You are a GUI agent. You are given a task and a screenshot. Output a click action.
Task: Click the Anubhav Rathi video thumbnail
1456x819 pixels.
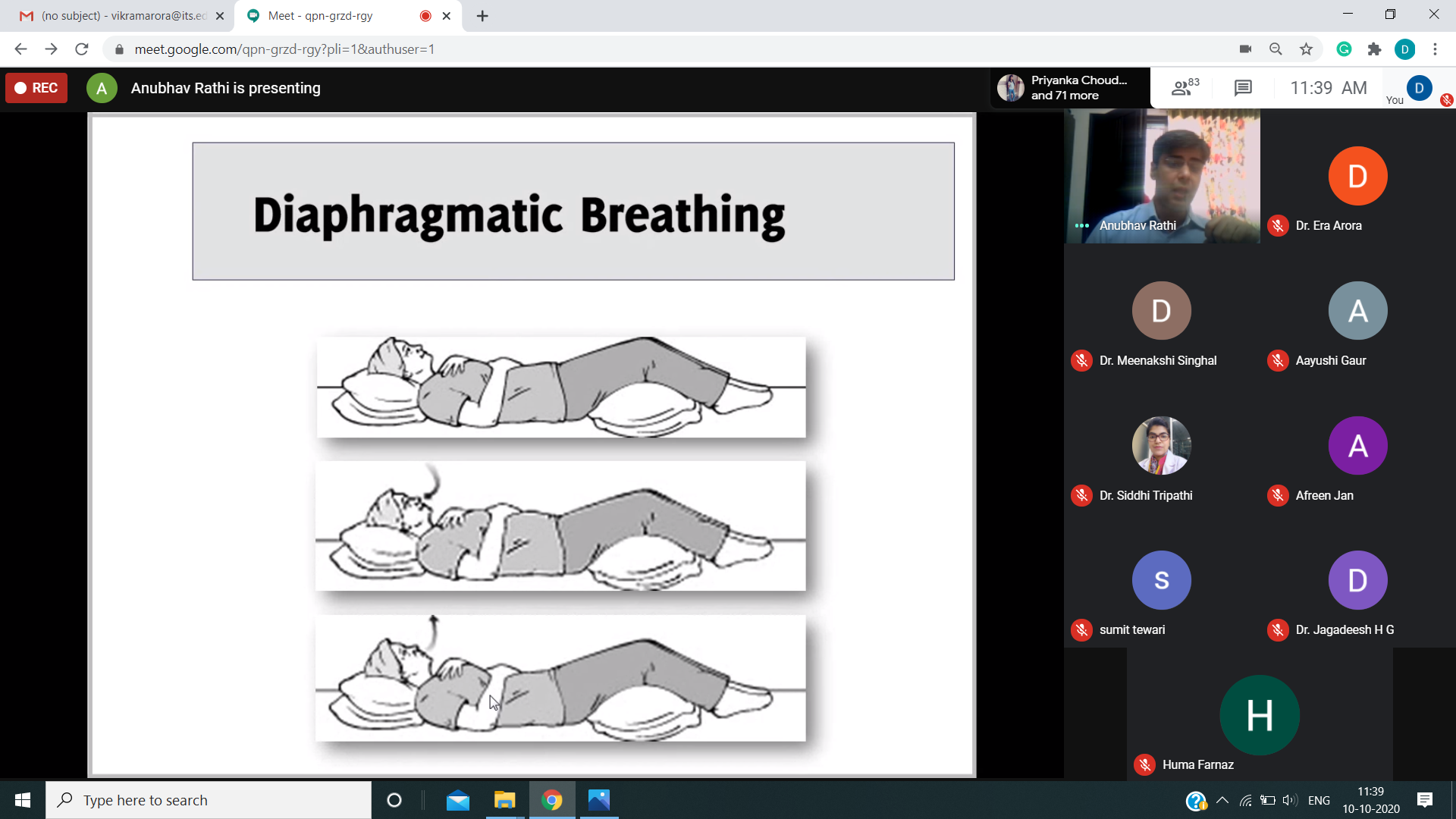click(1162, 176)
